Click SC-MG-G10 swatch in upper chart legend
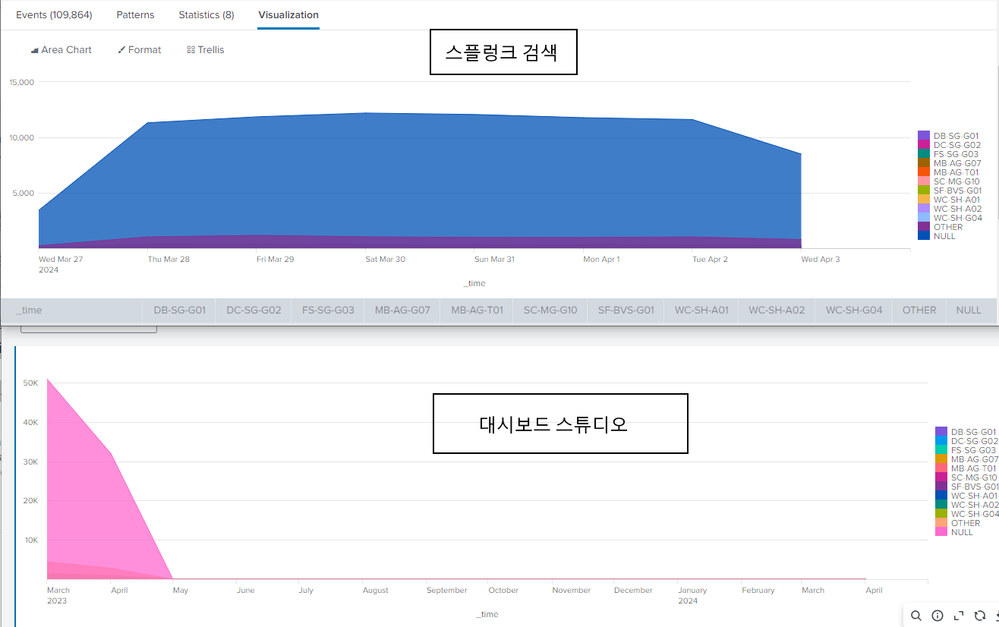 click(924, 182)
